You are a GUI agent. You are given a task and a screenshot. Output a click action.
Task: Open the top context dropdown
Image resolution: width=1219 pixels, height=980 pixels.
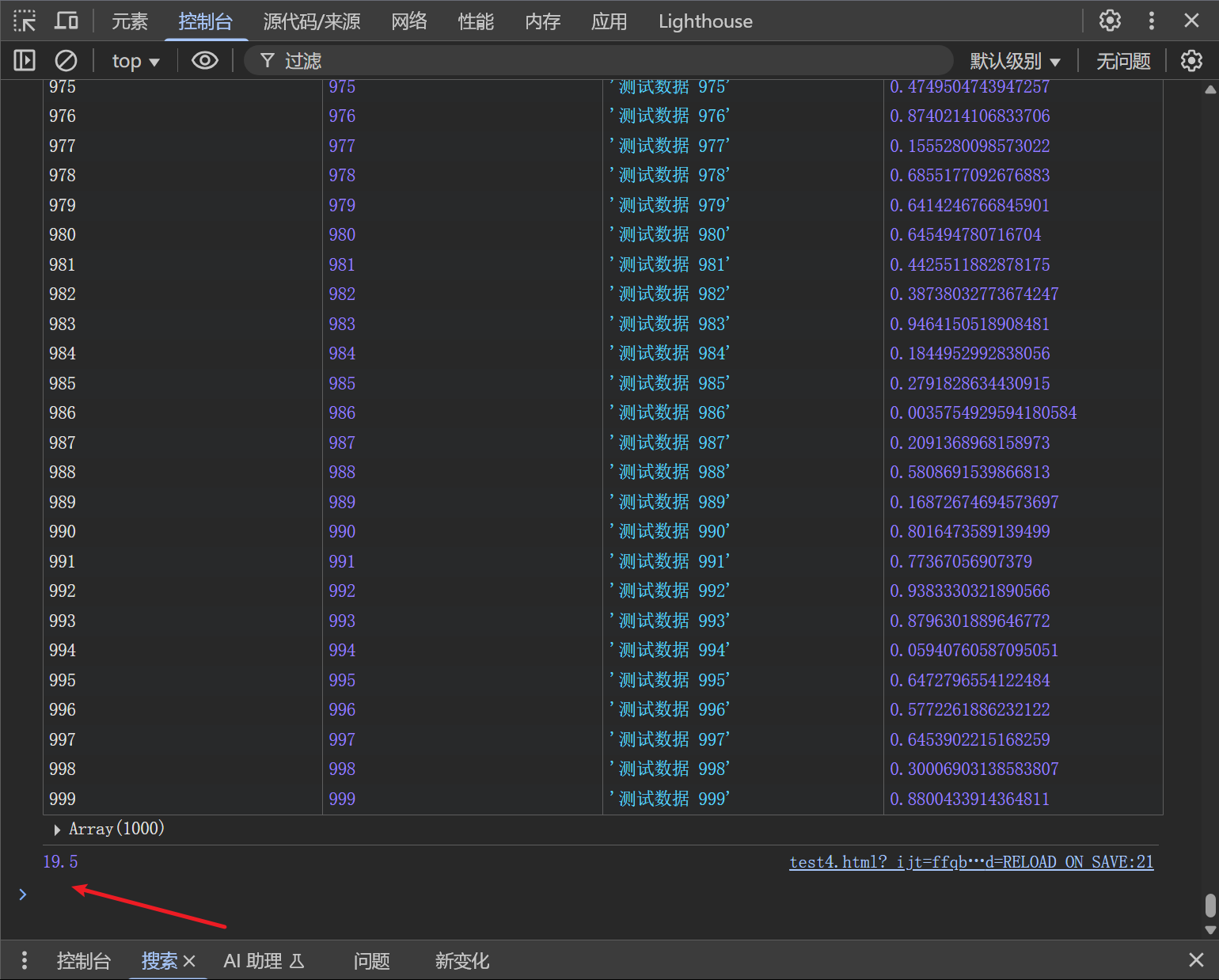135,61
